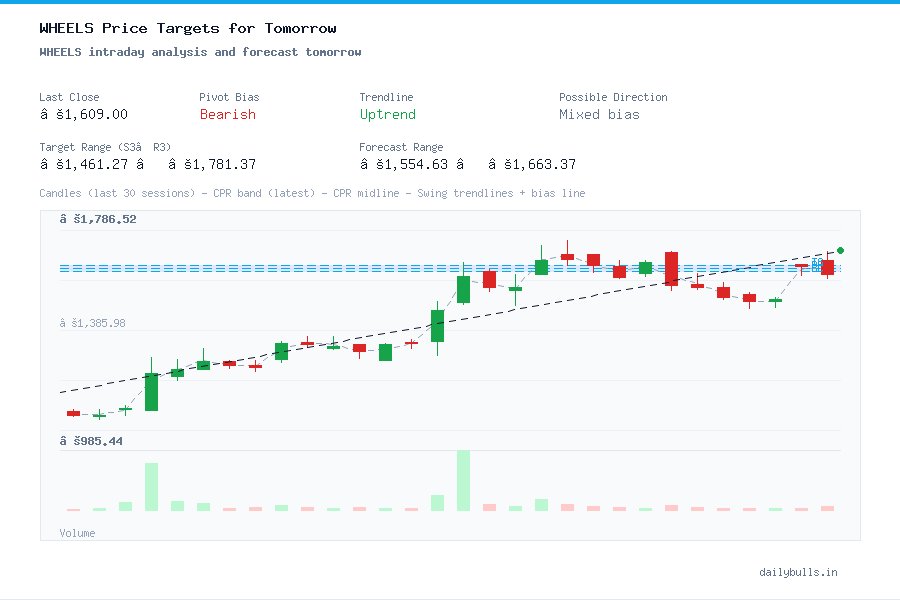Viewport: 900px width, 600px height.
Task: Click the second tallest green volume bar
Action: point(152,487)
